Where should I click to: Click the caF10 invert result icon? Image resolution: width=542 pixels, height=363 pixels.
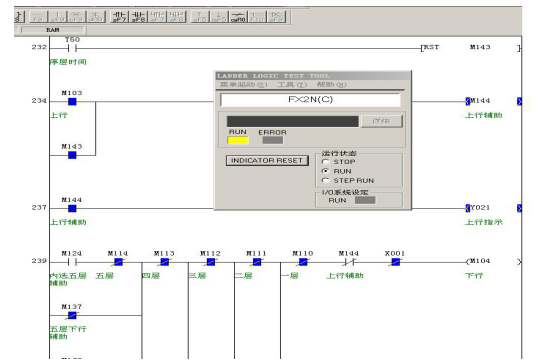click(x=238, y=16)
